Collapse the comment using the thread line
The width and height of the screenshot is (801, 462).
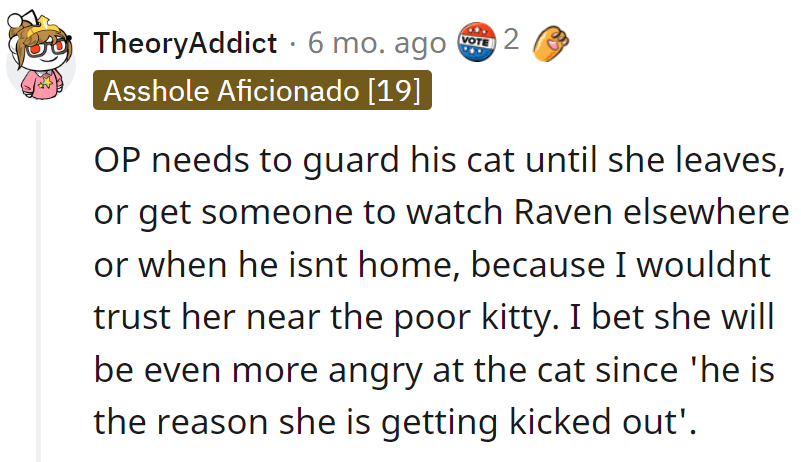pos(40,290)
